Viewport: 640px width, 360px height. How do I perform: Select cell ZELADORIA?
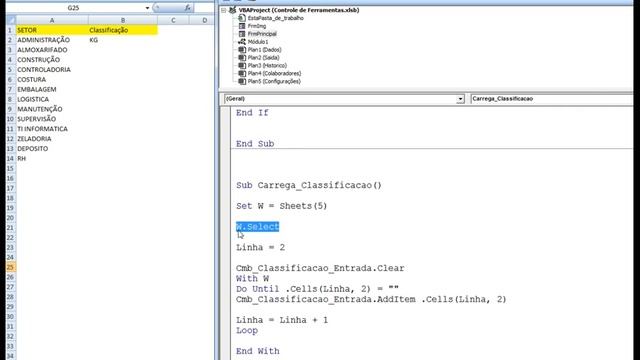click(x=52, y=139)
